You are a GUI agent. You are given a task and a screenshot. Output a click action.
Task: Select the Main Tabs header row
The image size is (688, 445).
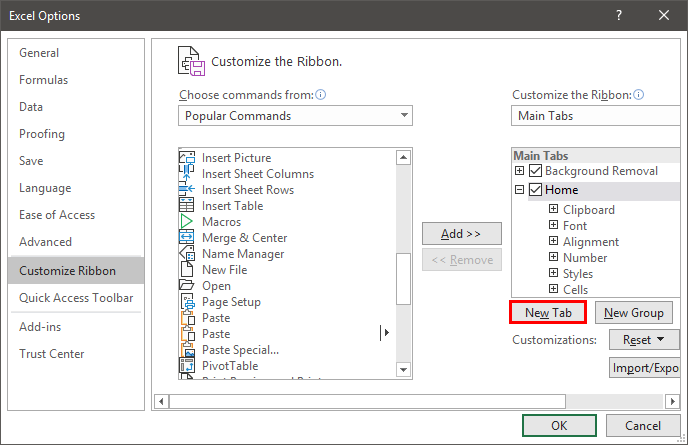pos(596,155)
